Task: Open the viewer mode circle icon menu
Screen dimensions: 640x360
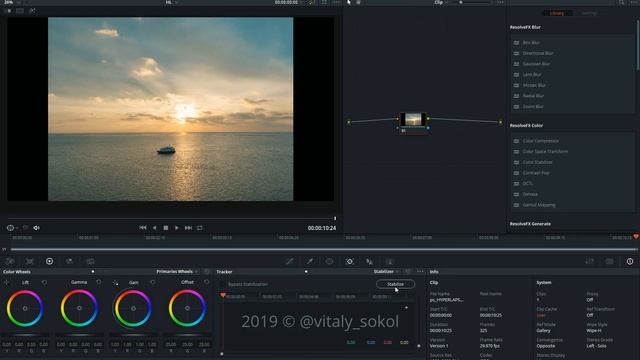Action: coord(10,228)
